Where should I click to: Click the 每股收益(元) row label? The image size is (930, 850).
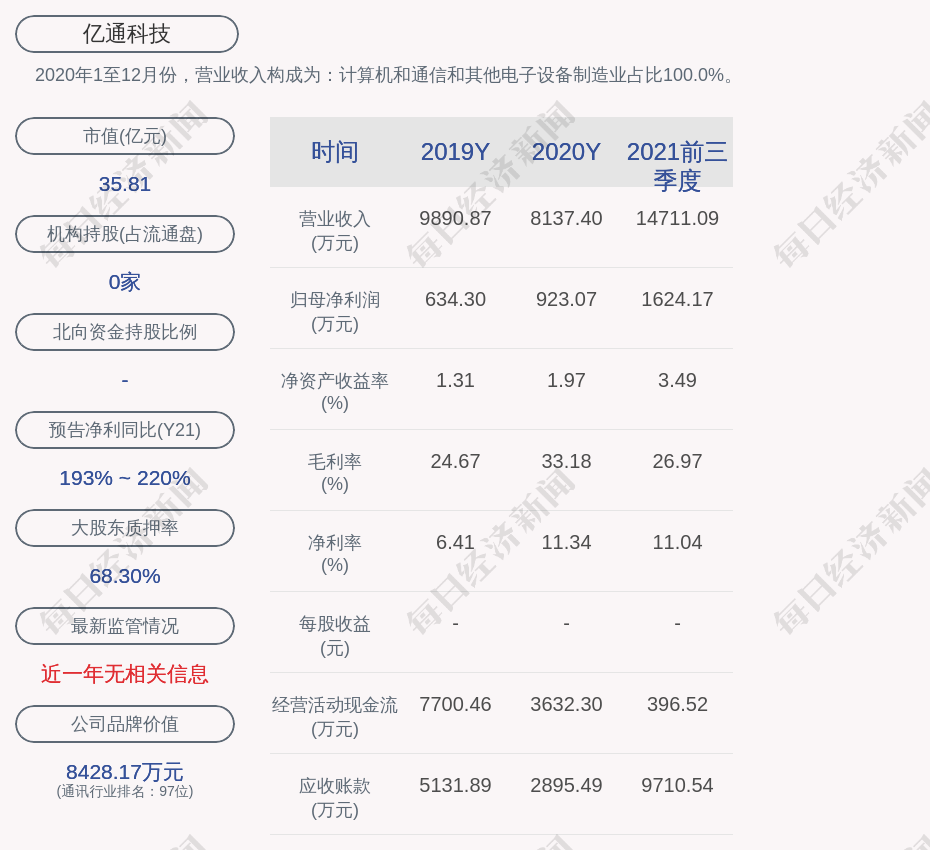pyautogui.click(x=335, y=635)
